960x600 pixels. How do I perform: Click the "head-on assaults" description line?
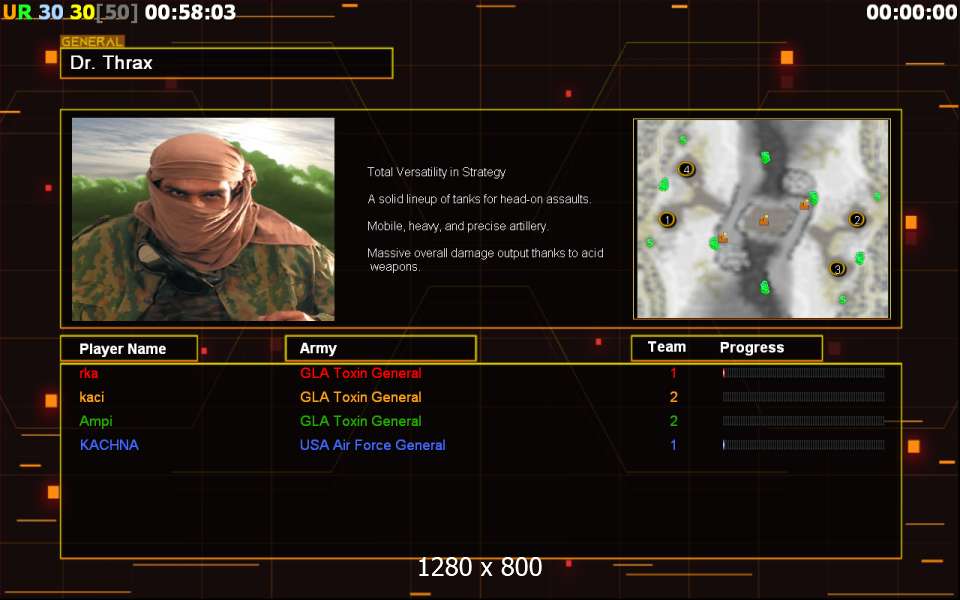tap(479, 199)
